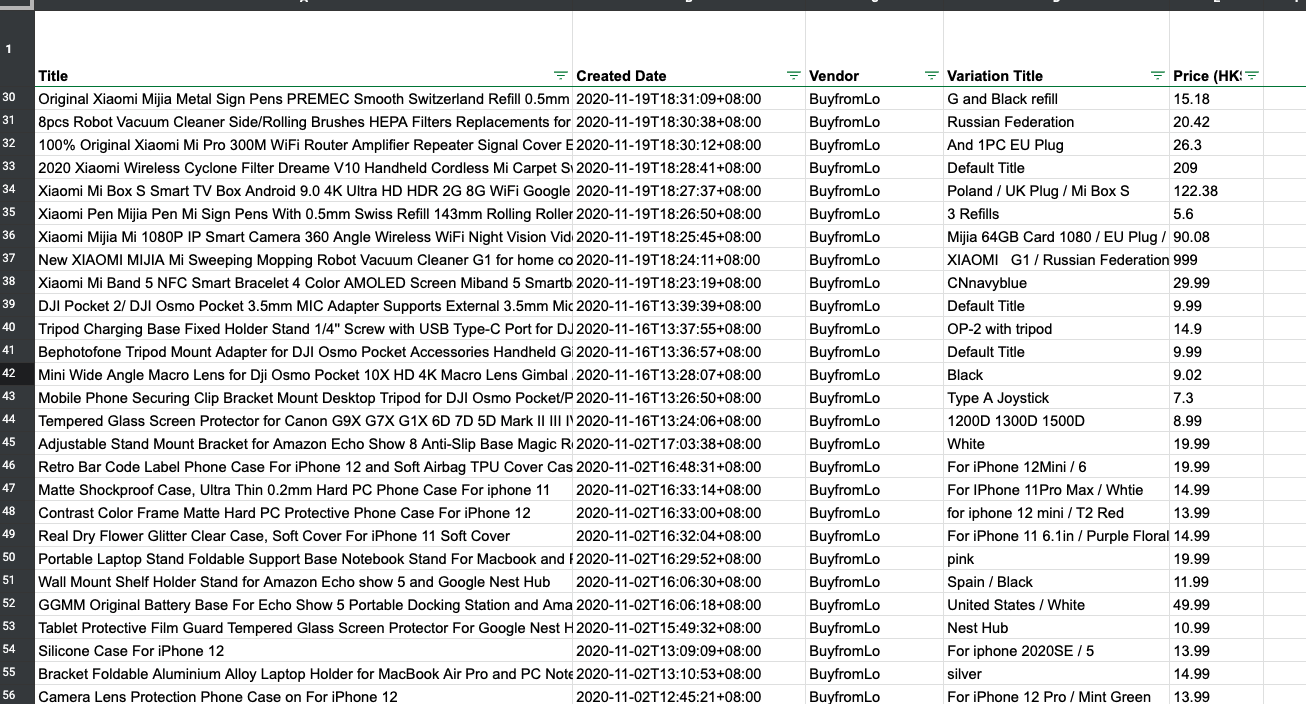
Task: Open the Price (HK$) column filter dropdown
Action: (x=1252, y=76)
